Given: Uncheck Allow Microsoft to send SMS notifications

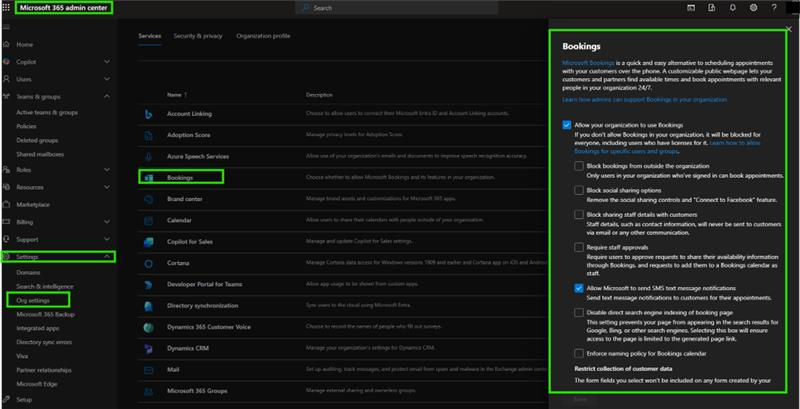Looking at the screenshot, I should [579, 288].
